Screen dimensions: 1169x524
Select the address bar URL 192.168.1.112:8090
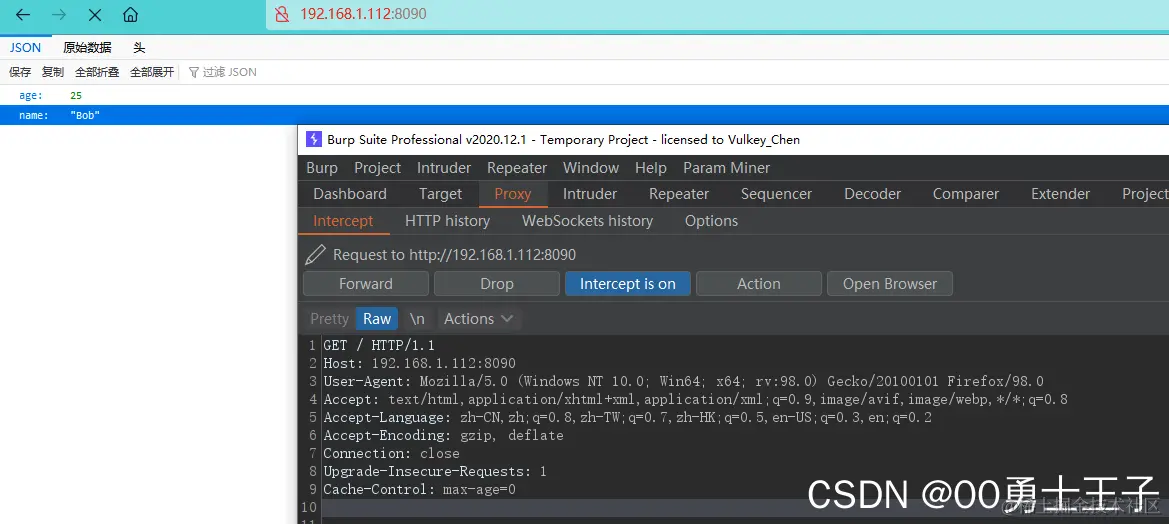click(x=363, y=14)
